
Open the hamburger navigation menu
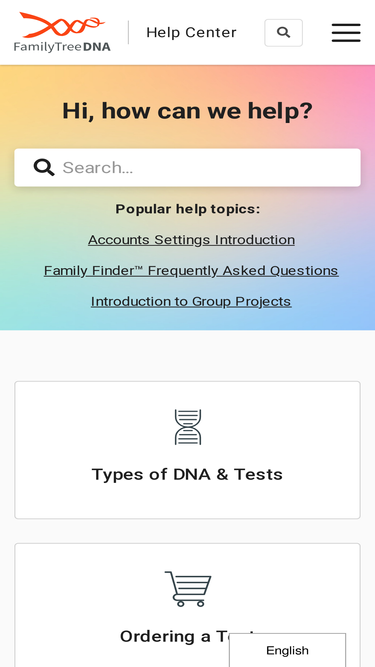346,33
